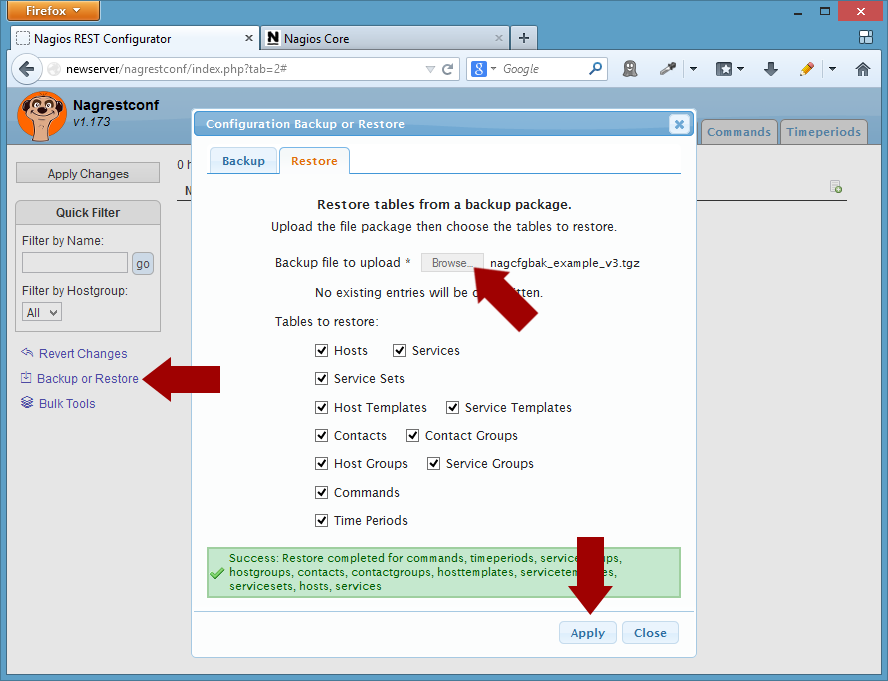Open the downloads arrow icon

pyautogui.click(x=770, y=69)
